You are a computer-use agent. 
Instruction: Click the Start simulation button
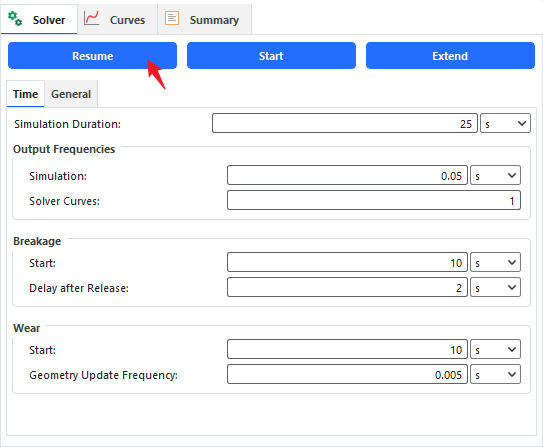click(x=271, y=56)
